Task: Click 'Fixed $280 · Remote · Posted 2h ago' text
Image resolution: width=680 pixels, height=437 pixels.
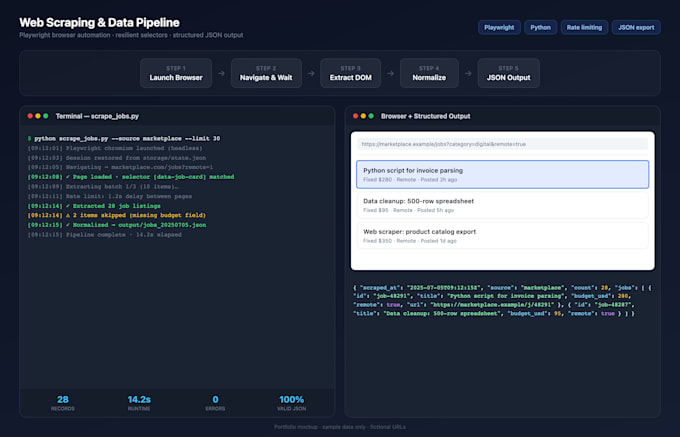Action: (410, 179)
